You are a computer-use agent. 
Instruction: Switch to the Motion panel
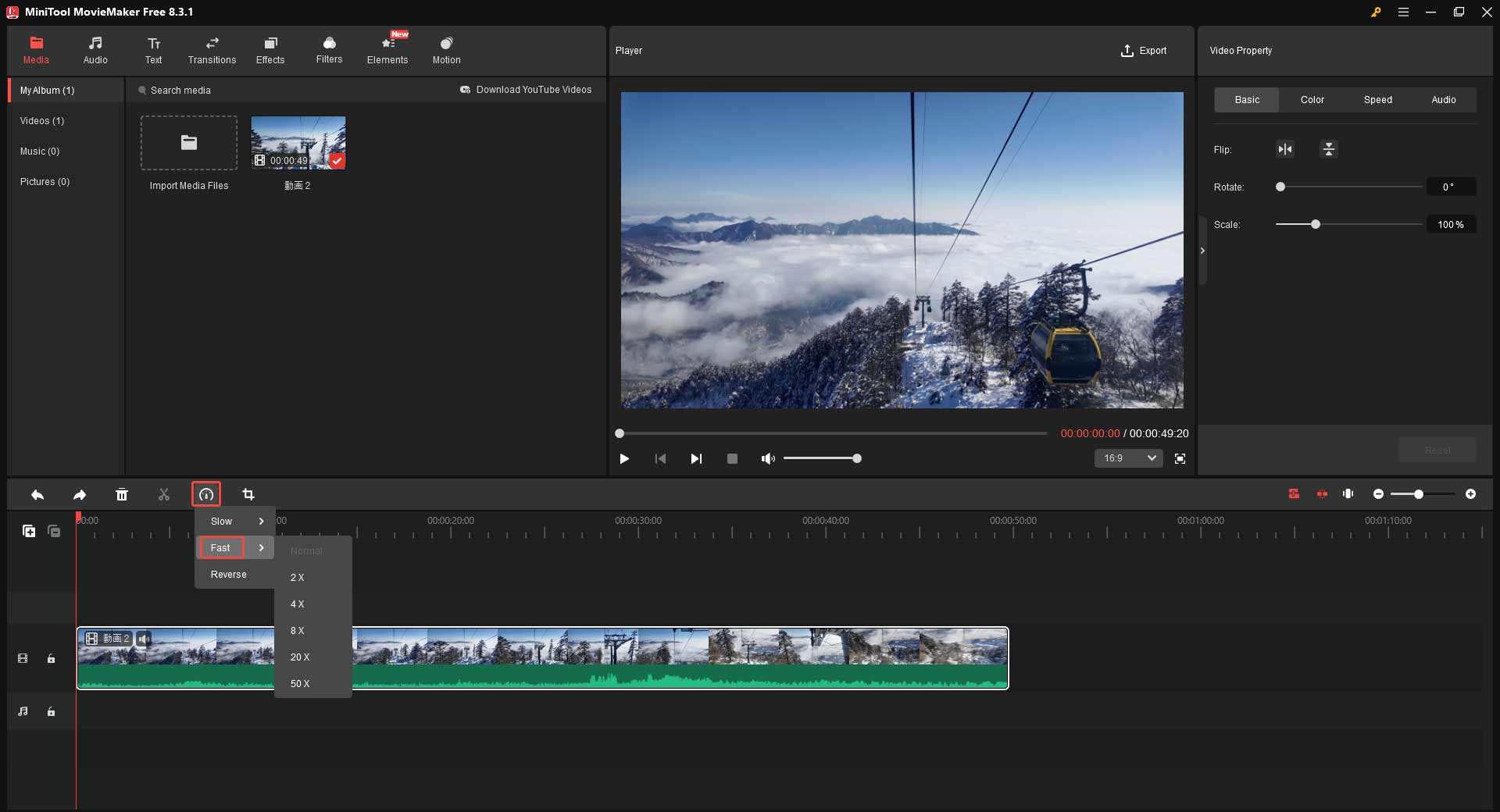(x=446, y=50)
